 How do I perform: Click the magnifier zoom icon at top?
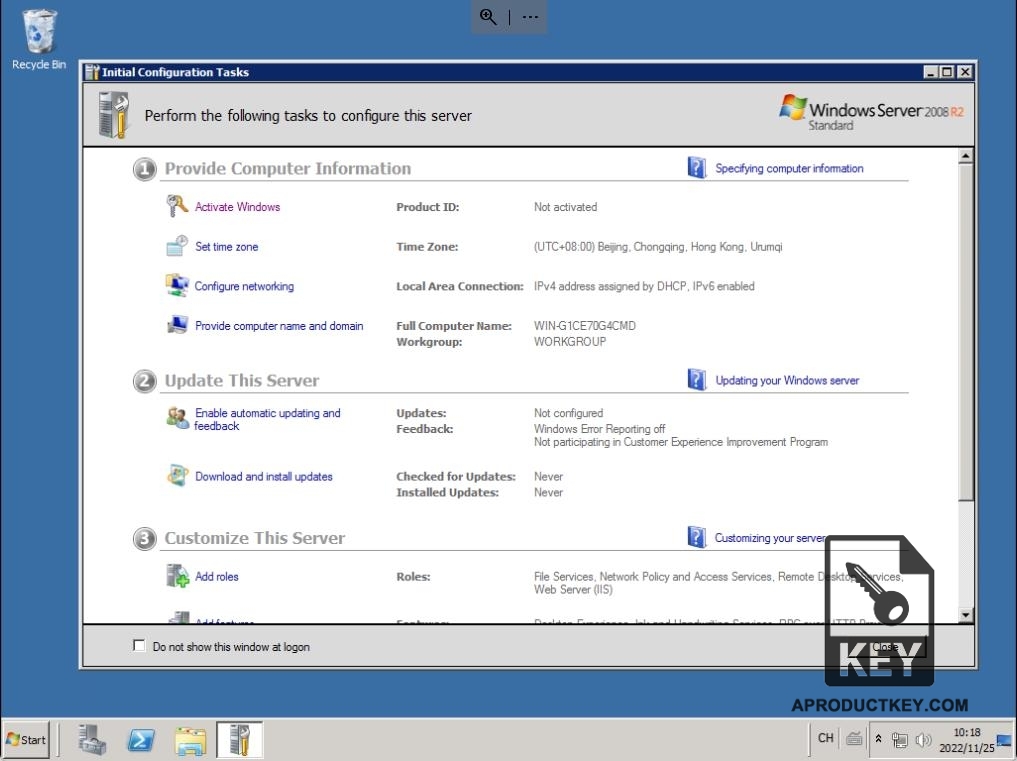(488, 17)
